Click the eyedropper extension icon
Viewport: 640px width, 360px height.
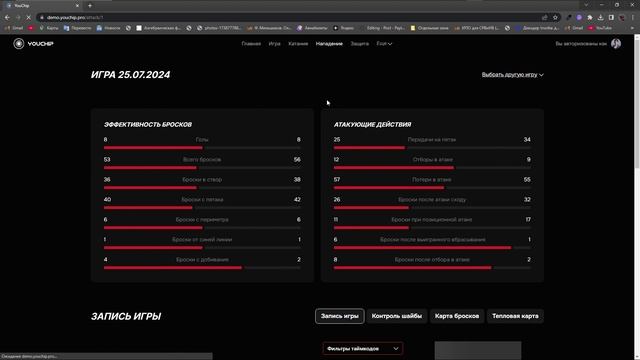pos(569,18)
